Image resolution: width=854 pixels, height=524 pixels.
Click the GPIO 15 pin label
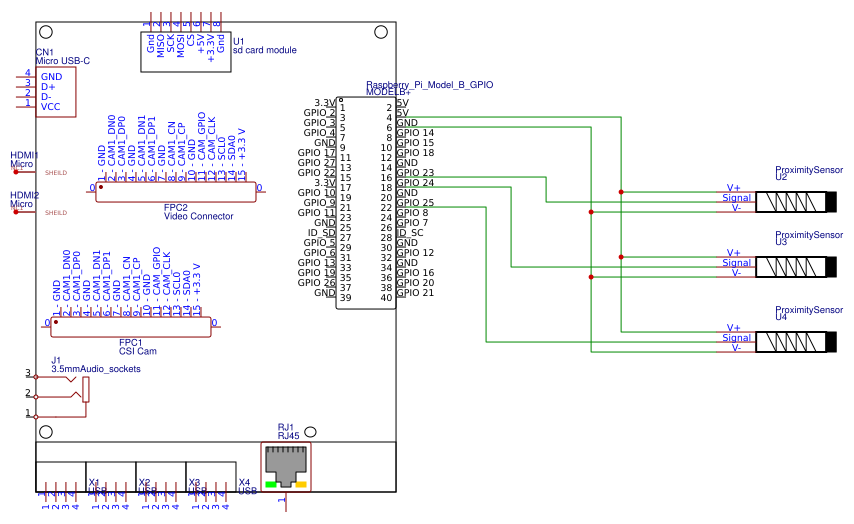pyautogui.click(x=415, y=143)
